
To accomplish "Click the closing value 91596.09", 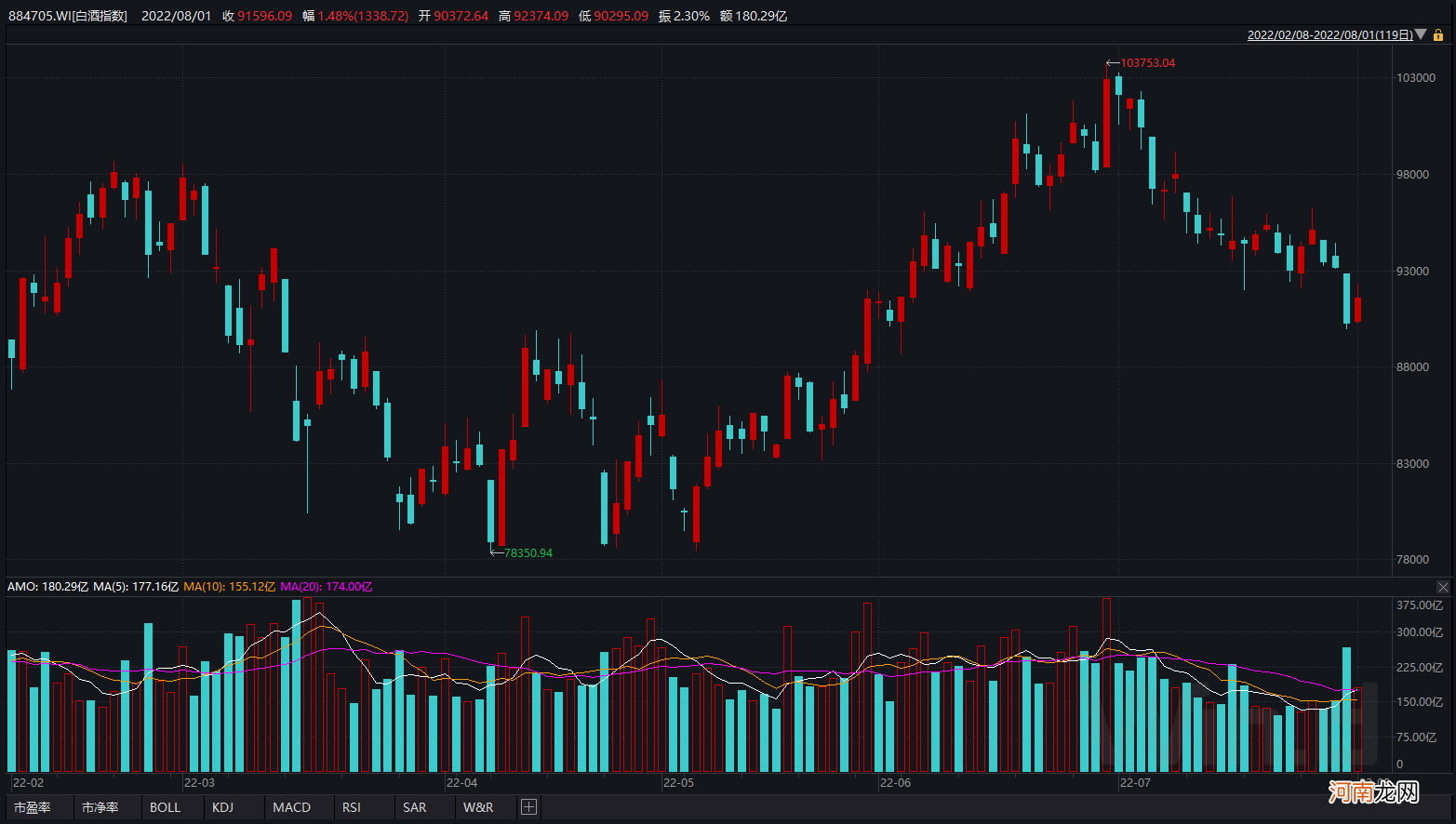I will [x=264, y=16].
